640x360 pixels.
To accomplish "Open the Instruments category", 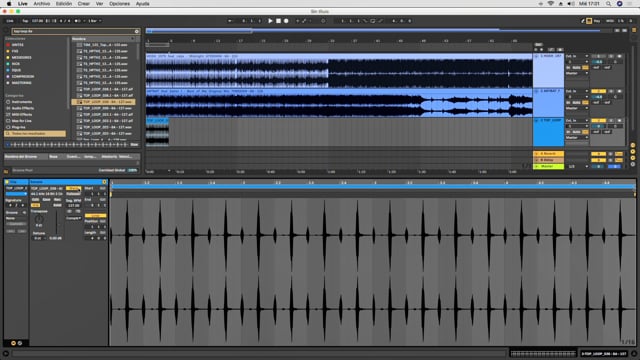I will click(22, 102).
